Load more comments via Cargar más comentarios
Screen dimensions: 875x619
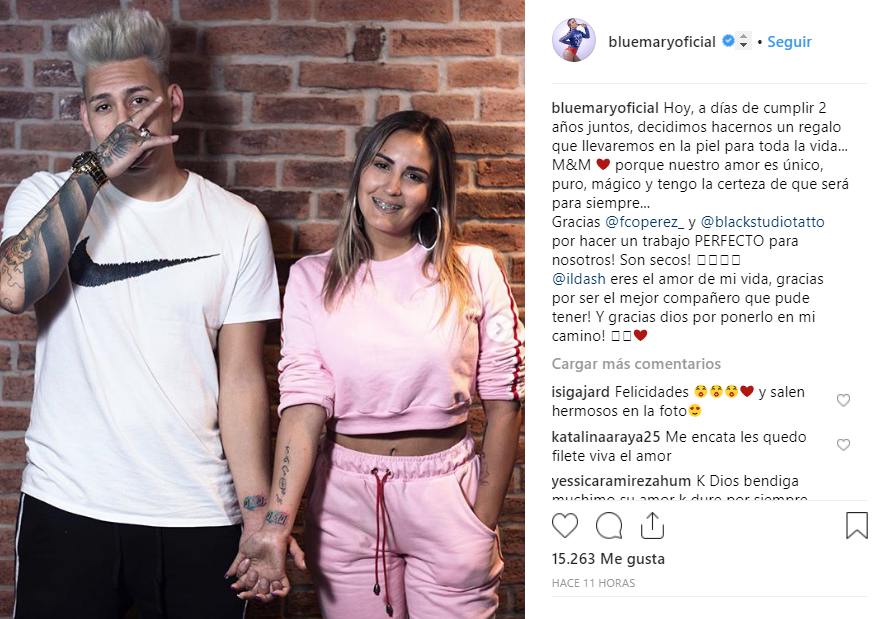pos(636,364)
